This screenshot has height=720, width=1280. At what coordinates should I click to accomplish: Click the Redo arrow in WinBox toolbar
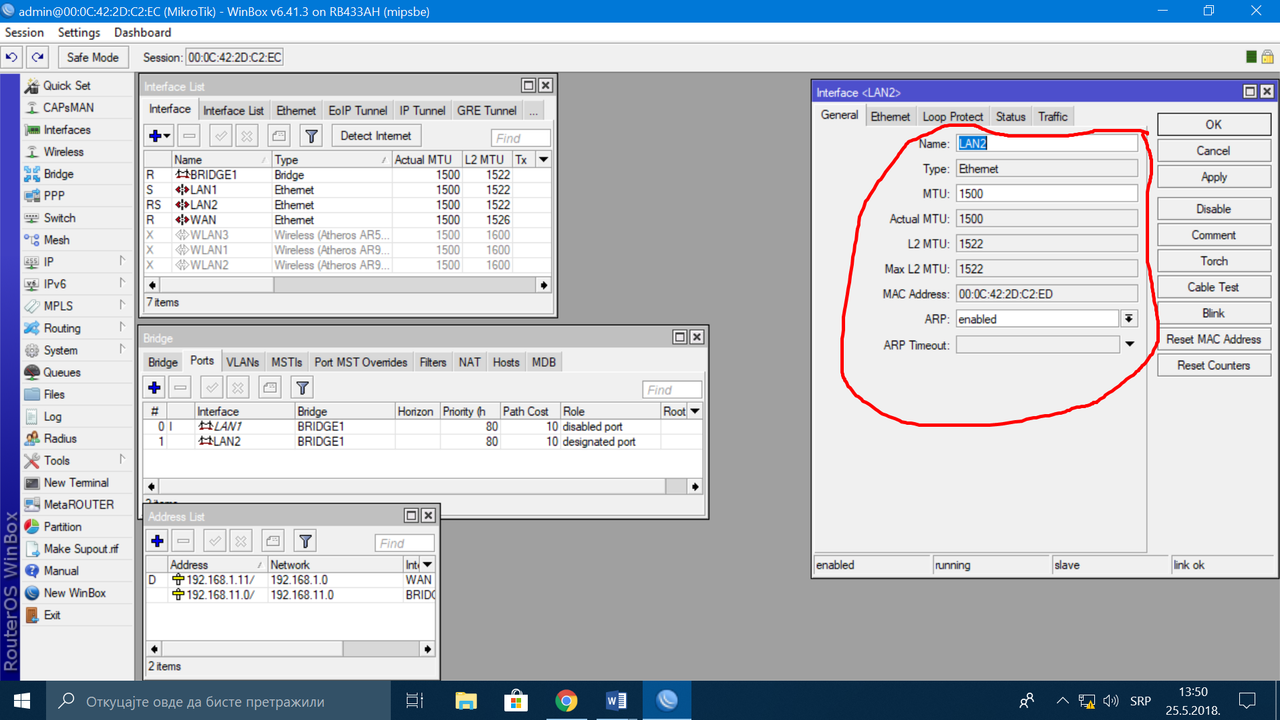click(x=37, y=58)
